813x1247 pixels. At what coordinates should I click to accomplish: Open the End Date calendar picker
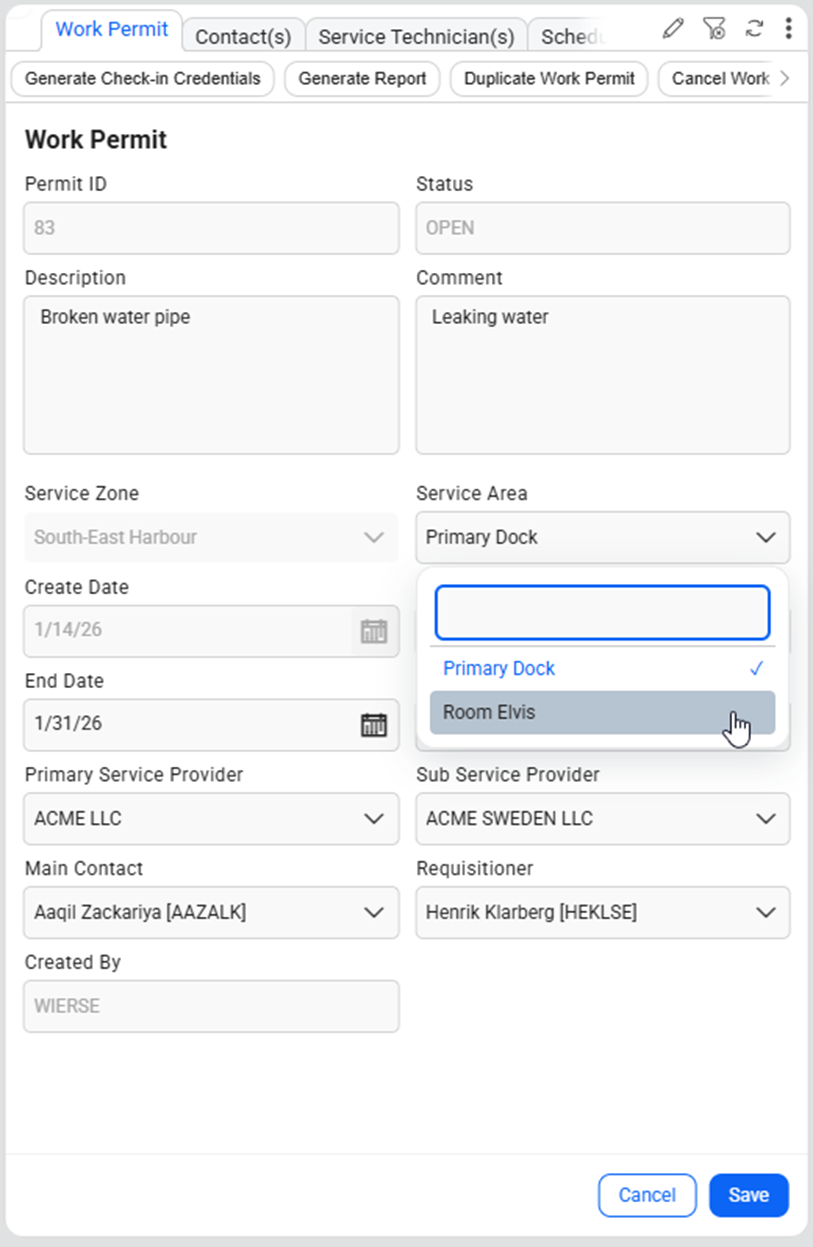point(373,725)
